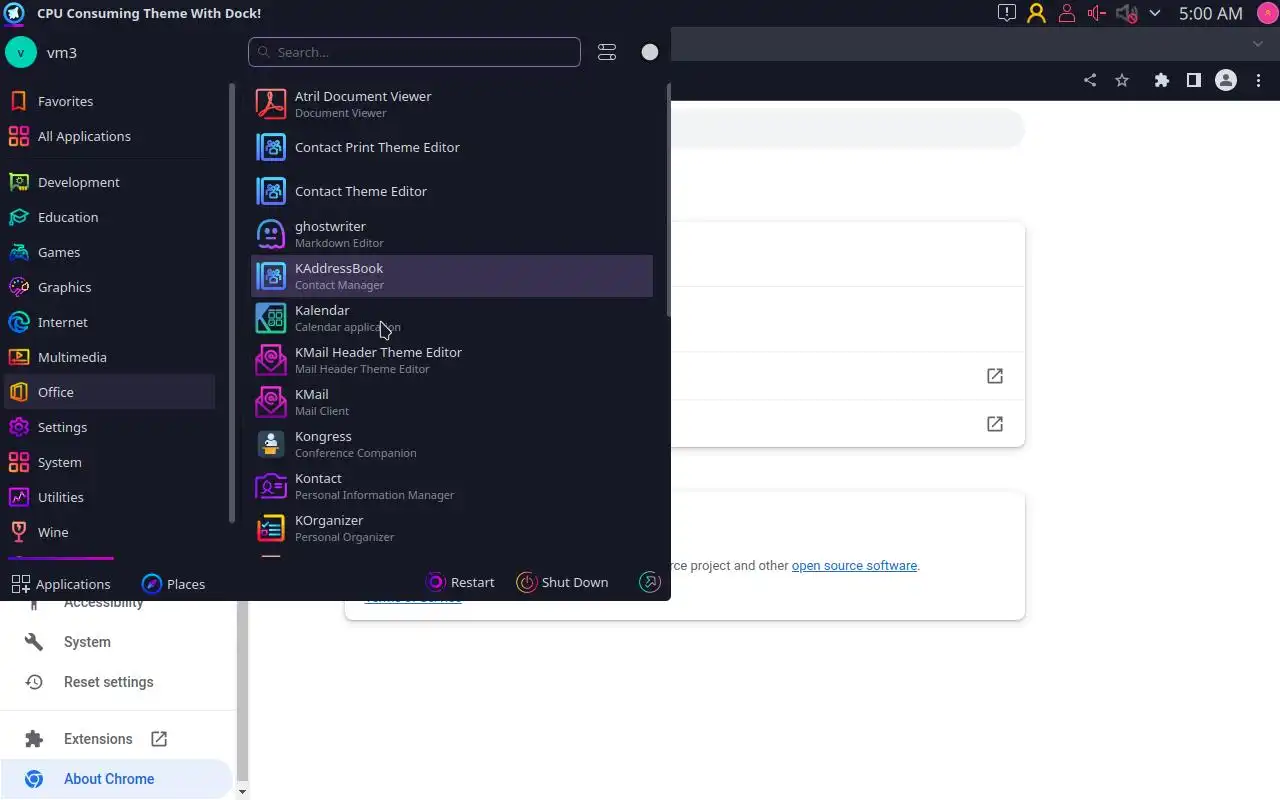This screenshot has height=800, width=1280.
Task: Open KAddressBook contact manager icon
Action: click(x=271, y=276)
